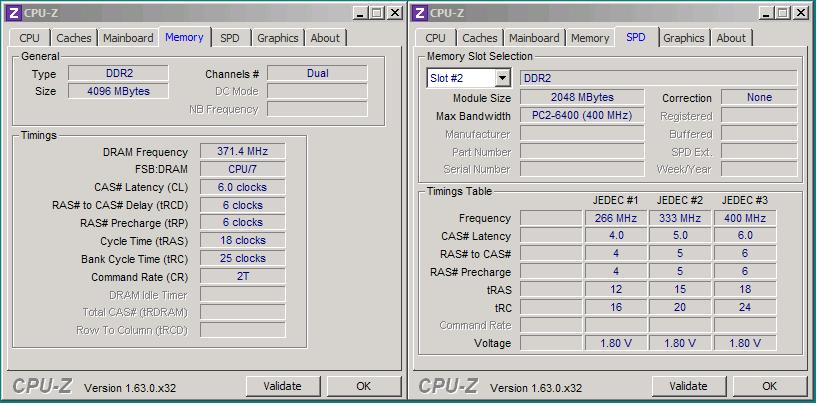This screenshot has width=818, height=405.
Task: Click the Size value 4096 MBytes
Action: pyautogui.click(x=118, y=91)
